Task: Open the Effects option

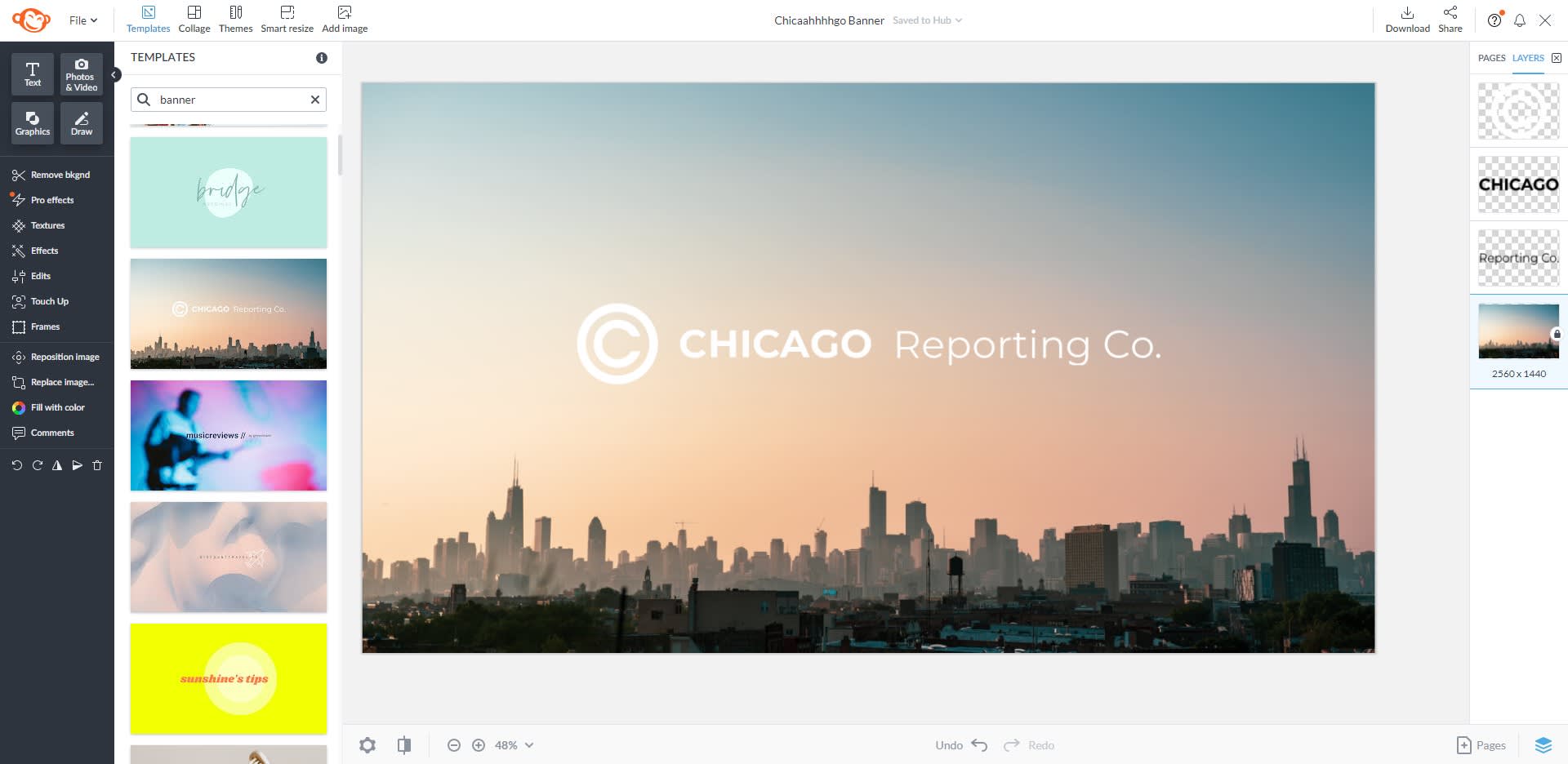Action: tap(35, 251)
